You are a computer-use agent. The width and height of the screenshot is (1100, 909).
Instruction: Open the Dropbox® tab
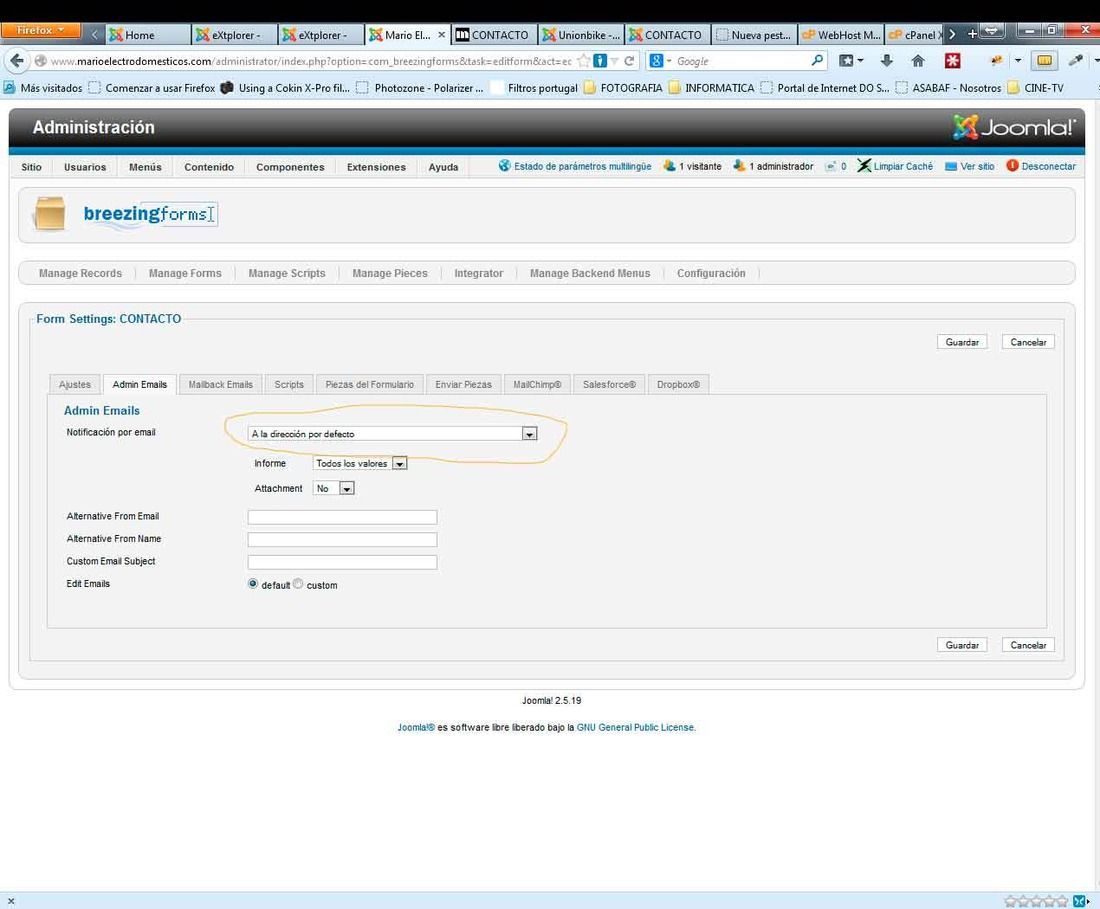pyautogui.click(x=678, y=384)
